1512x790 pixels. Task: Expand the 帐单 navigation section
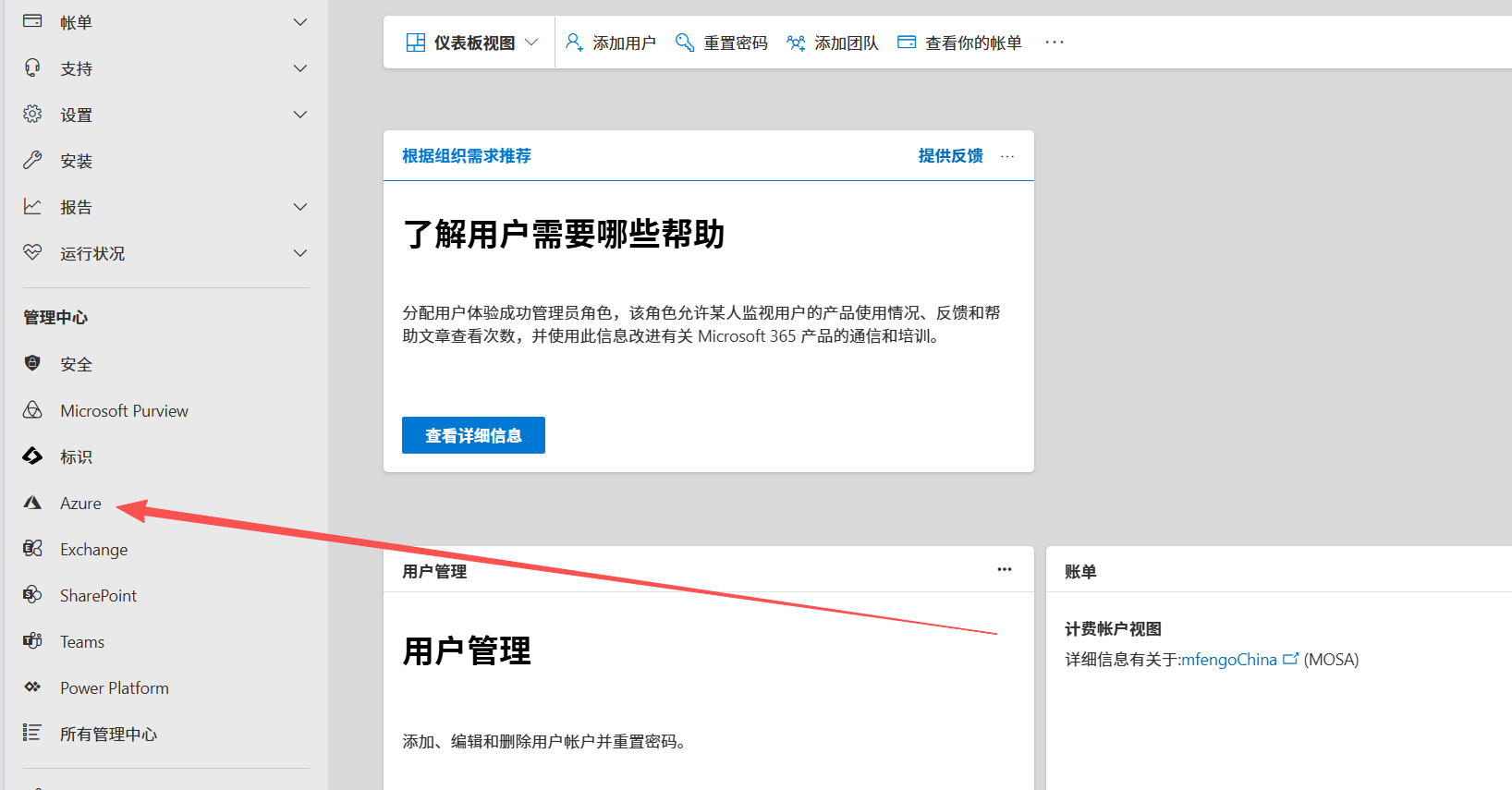299,22
